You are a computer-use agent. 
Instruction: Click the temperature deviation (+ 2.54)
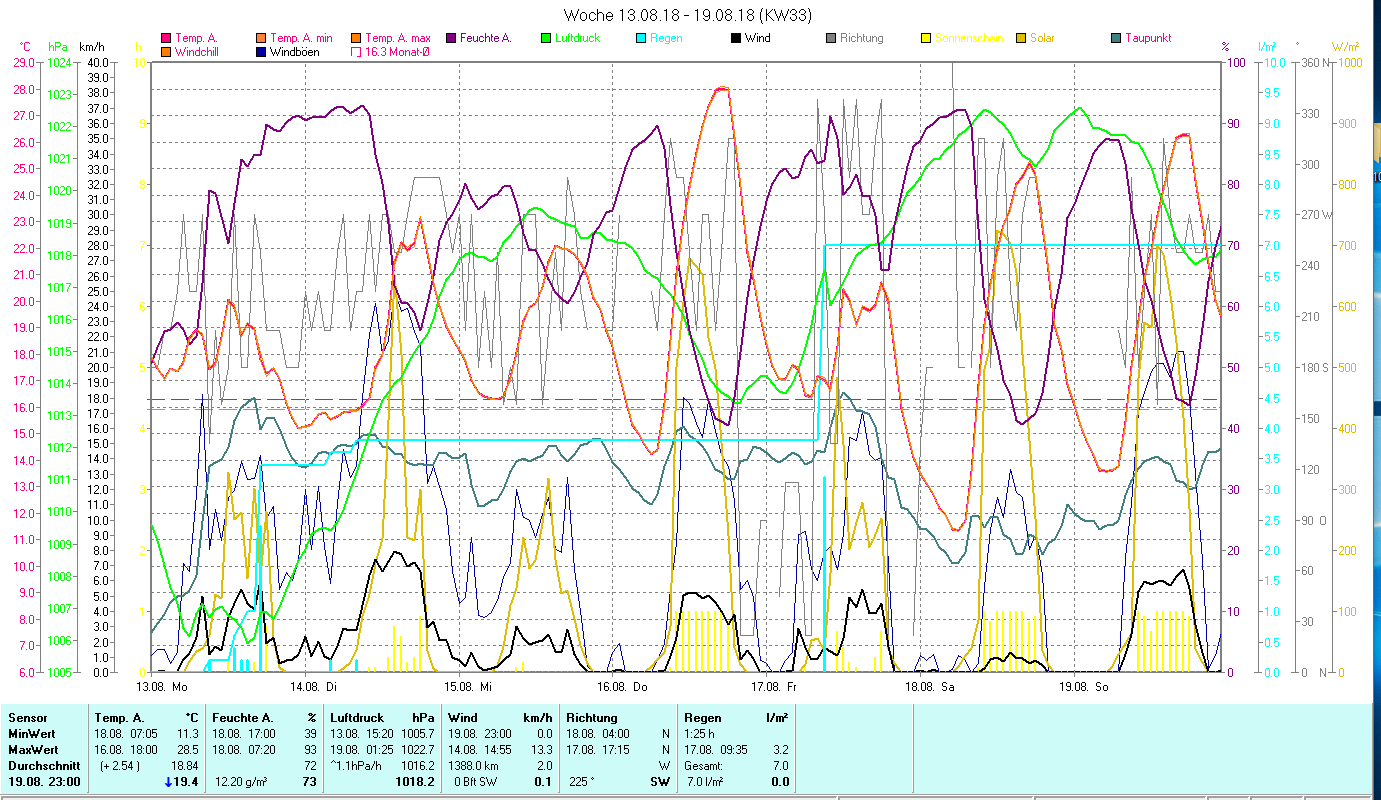click(x=118, y=765)
